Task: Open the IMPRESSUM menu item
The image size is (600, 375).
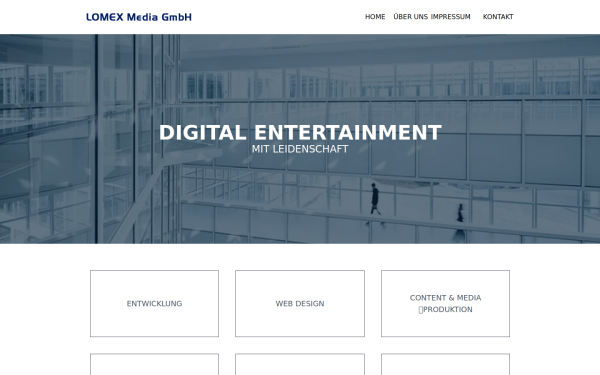Action: pos(450,17)
